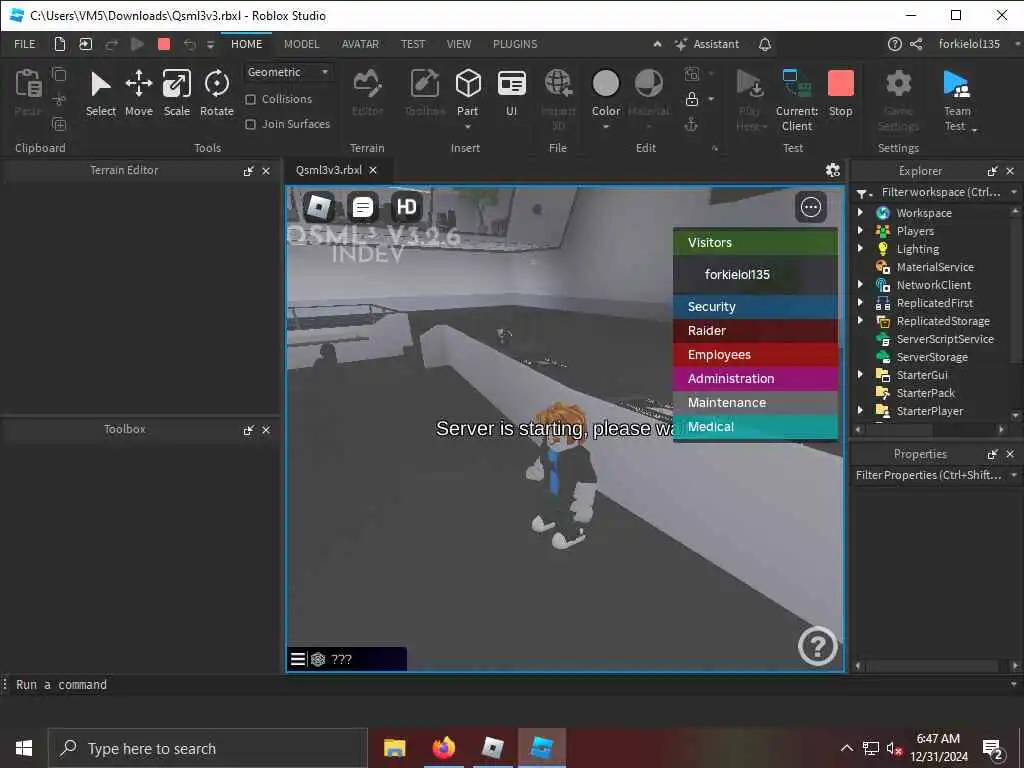Click the Filter workspace search field

click(x=940, y=192)
